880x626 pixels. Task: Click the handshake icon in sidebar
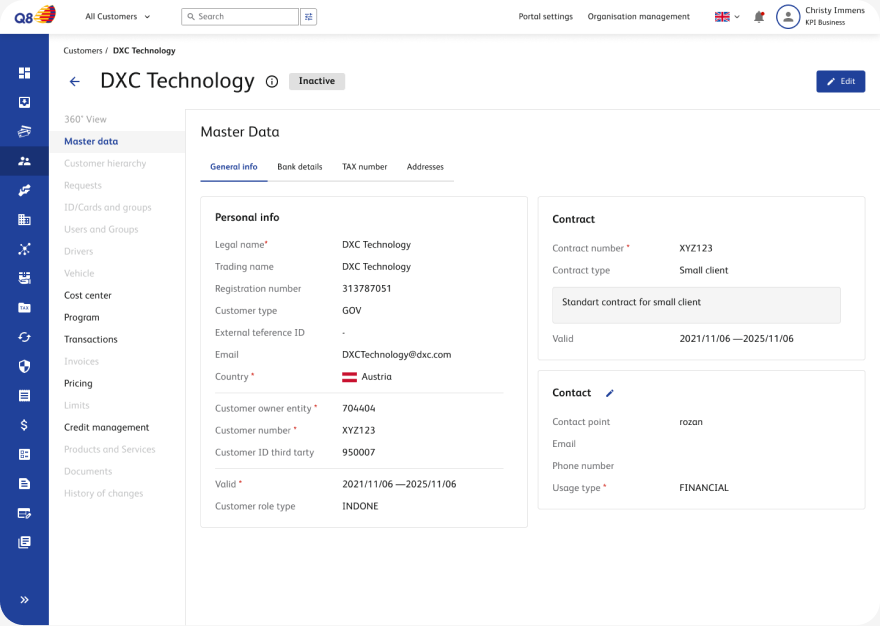click(x=24, y=190)
